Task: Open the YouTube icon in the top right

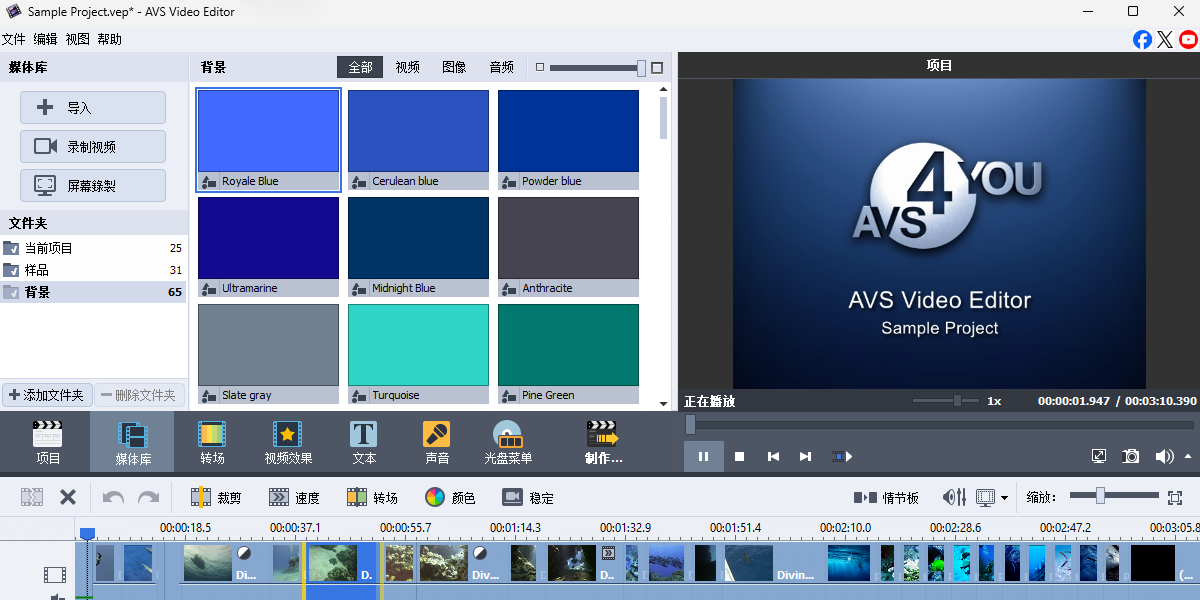Action: point(1188,39)
